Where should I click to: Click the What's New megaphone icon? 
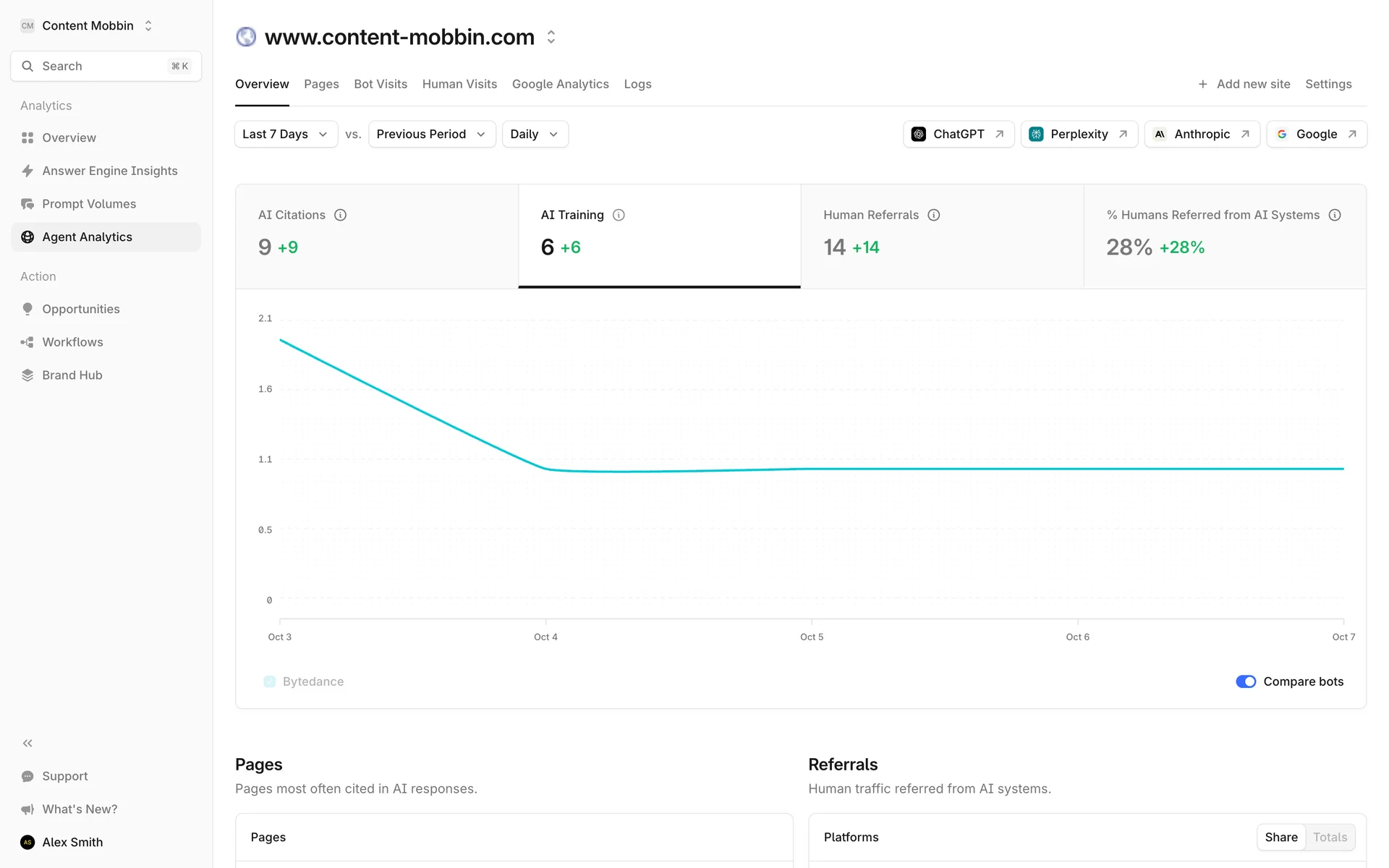[x=27, y=809]
